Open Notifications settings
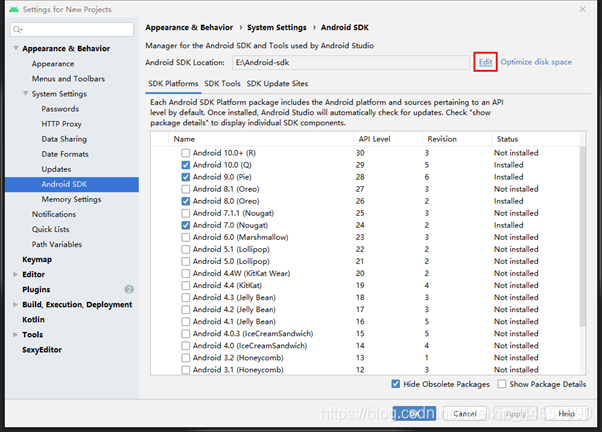602x432 pixels. [x=54, y=214]
